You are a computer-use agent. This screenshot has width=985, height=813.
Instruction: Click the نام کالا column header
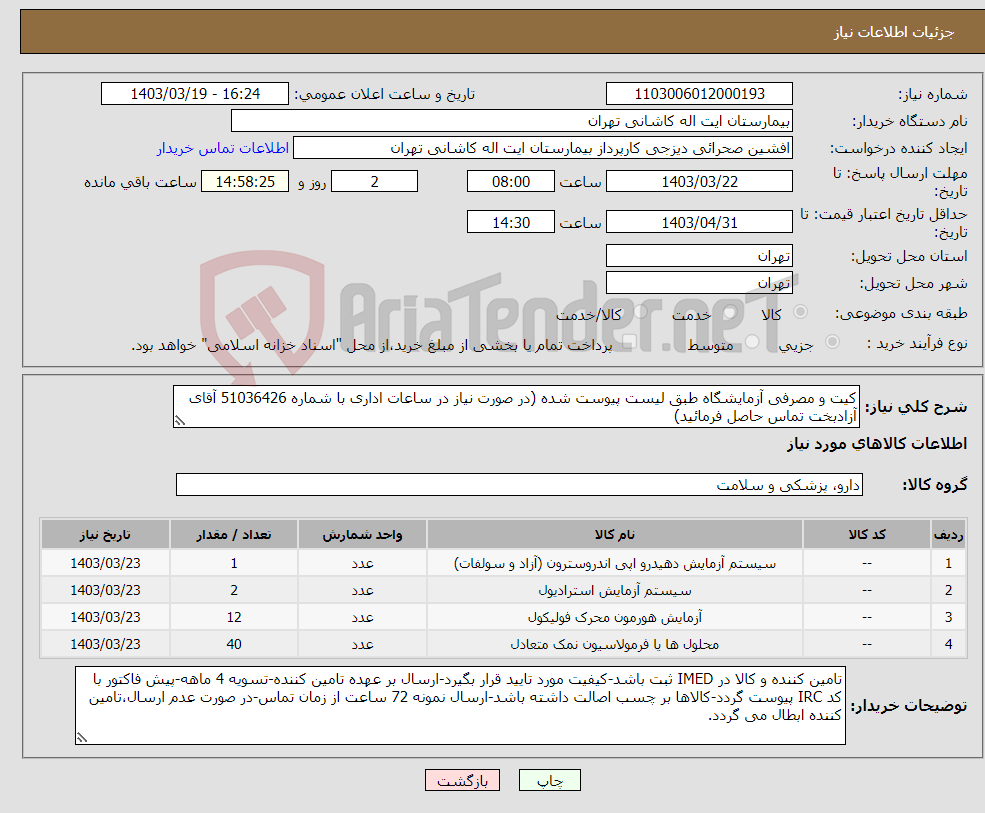(614, 535)
